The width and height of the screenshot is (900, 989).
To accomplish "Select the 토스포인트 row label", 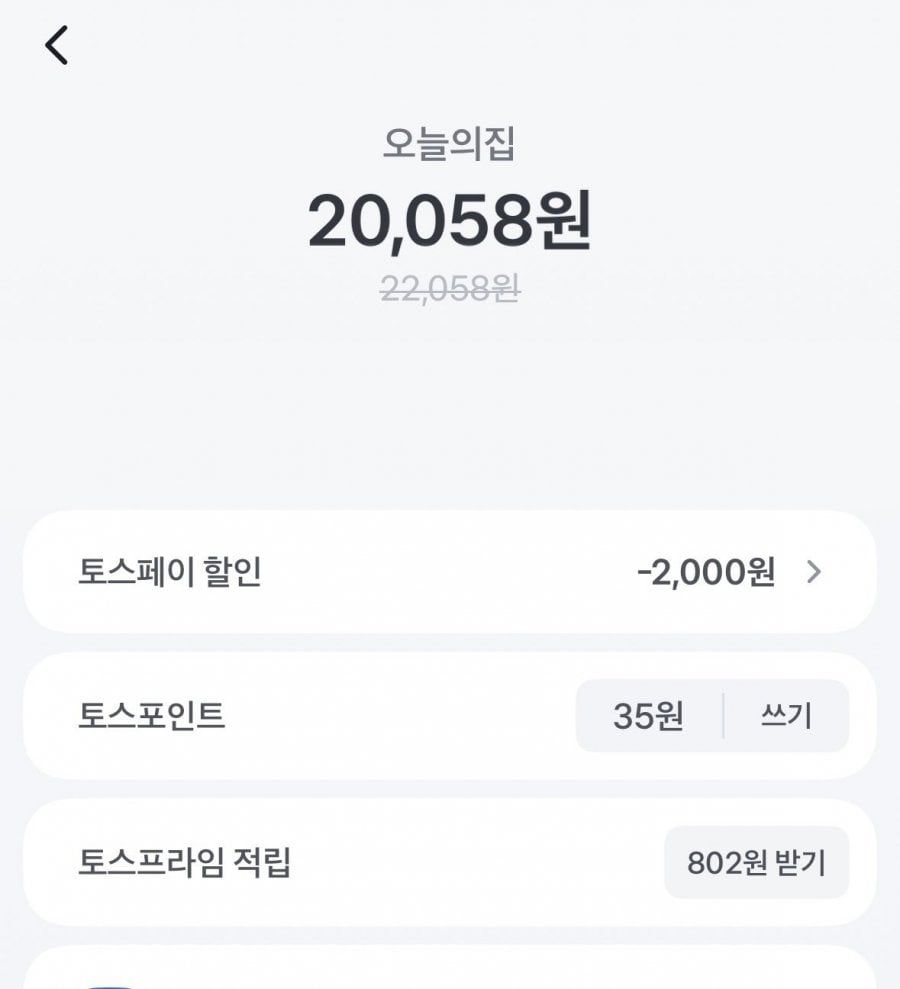I will [151, 716].
